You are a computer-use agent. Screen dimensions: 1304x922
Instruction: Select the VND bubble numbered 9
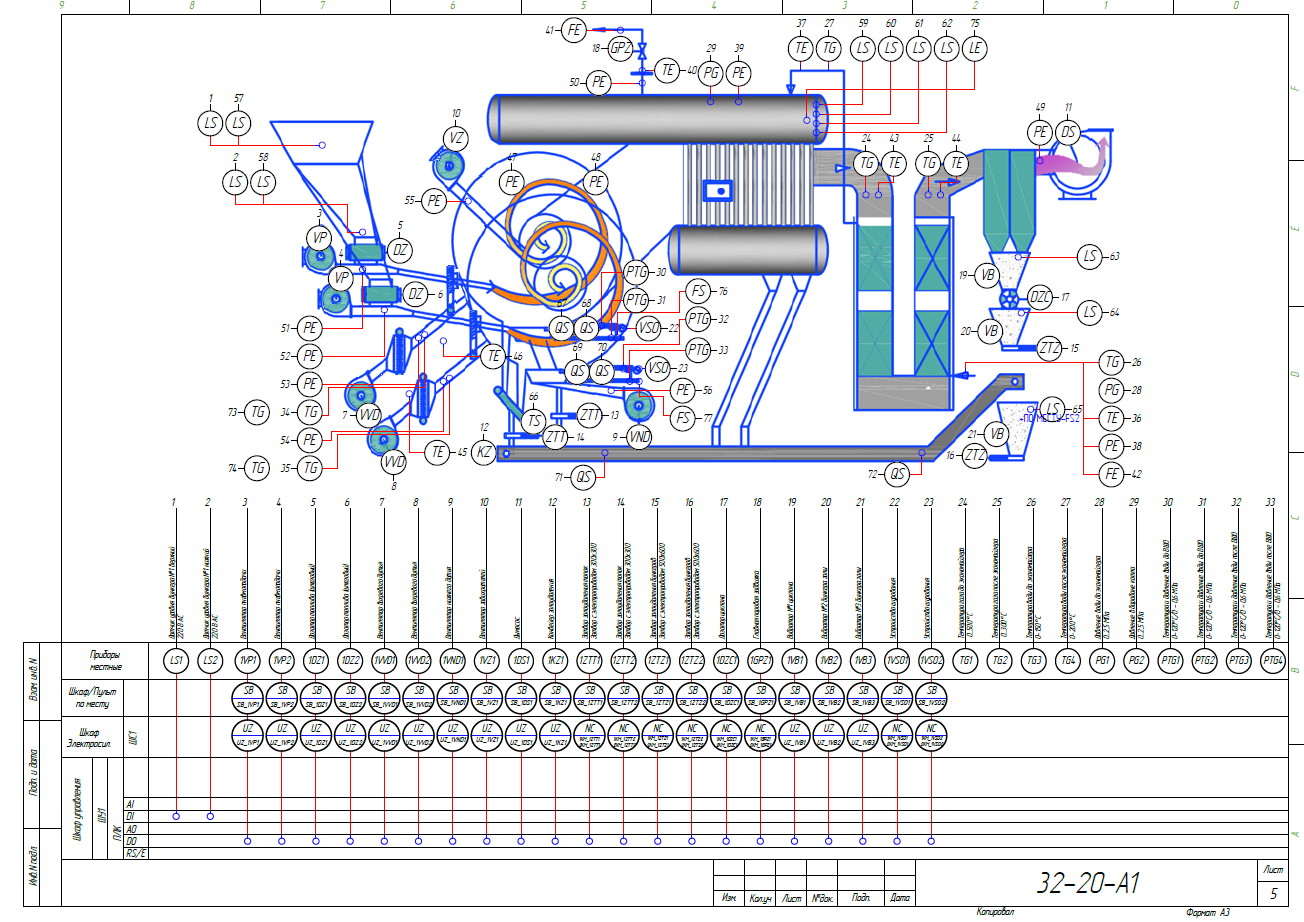click(x=639, y=436)
